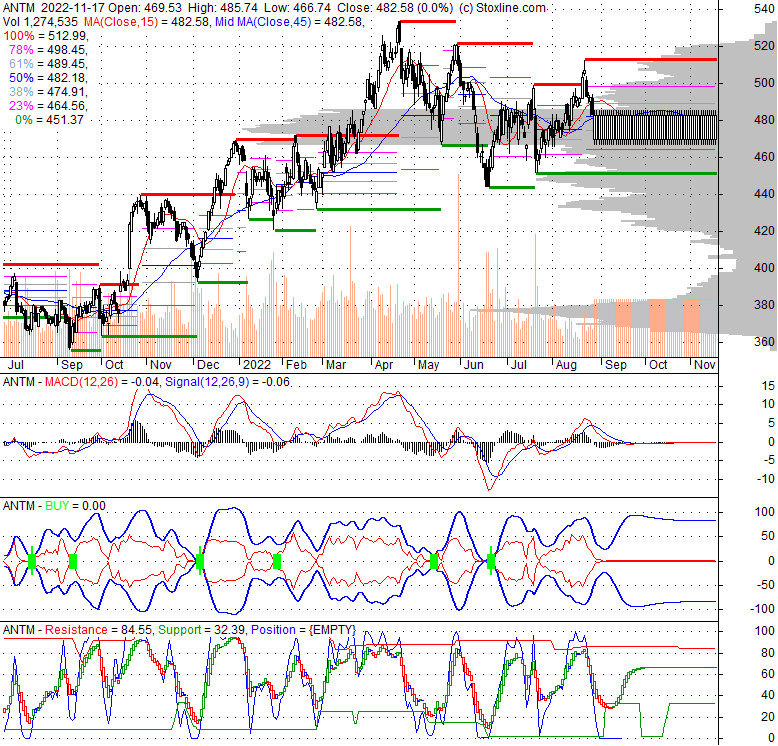Click the 78% = 498.45 Fibonacci level

[x=48, y=50]
